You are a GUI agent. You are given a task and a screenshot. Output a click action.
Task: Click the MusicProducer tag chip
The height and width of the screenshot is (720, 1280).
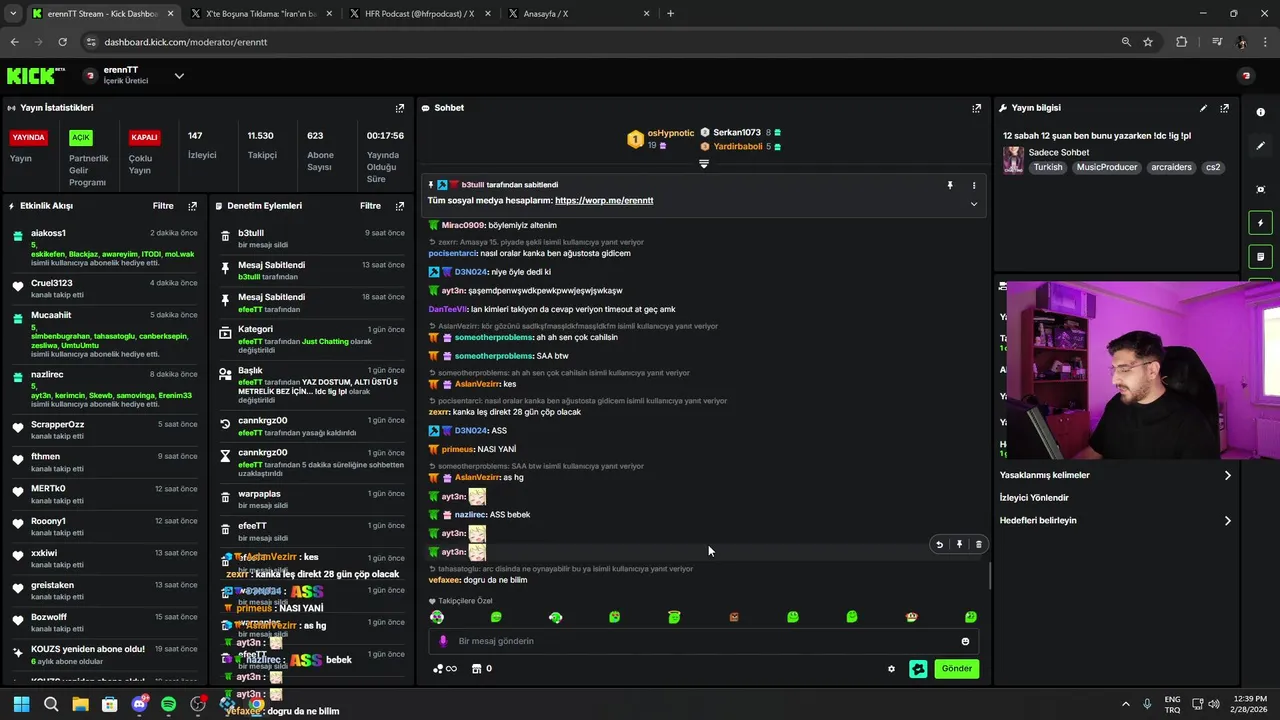[x=1107, y=168]
